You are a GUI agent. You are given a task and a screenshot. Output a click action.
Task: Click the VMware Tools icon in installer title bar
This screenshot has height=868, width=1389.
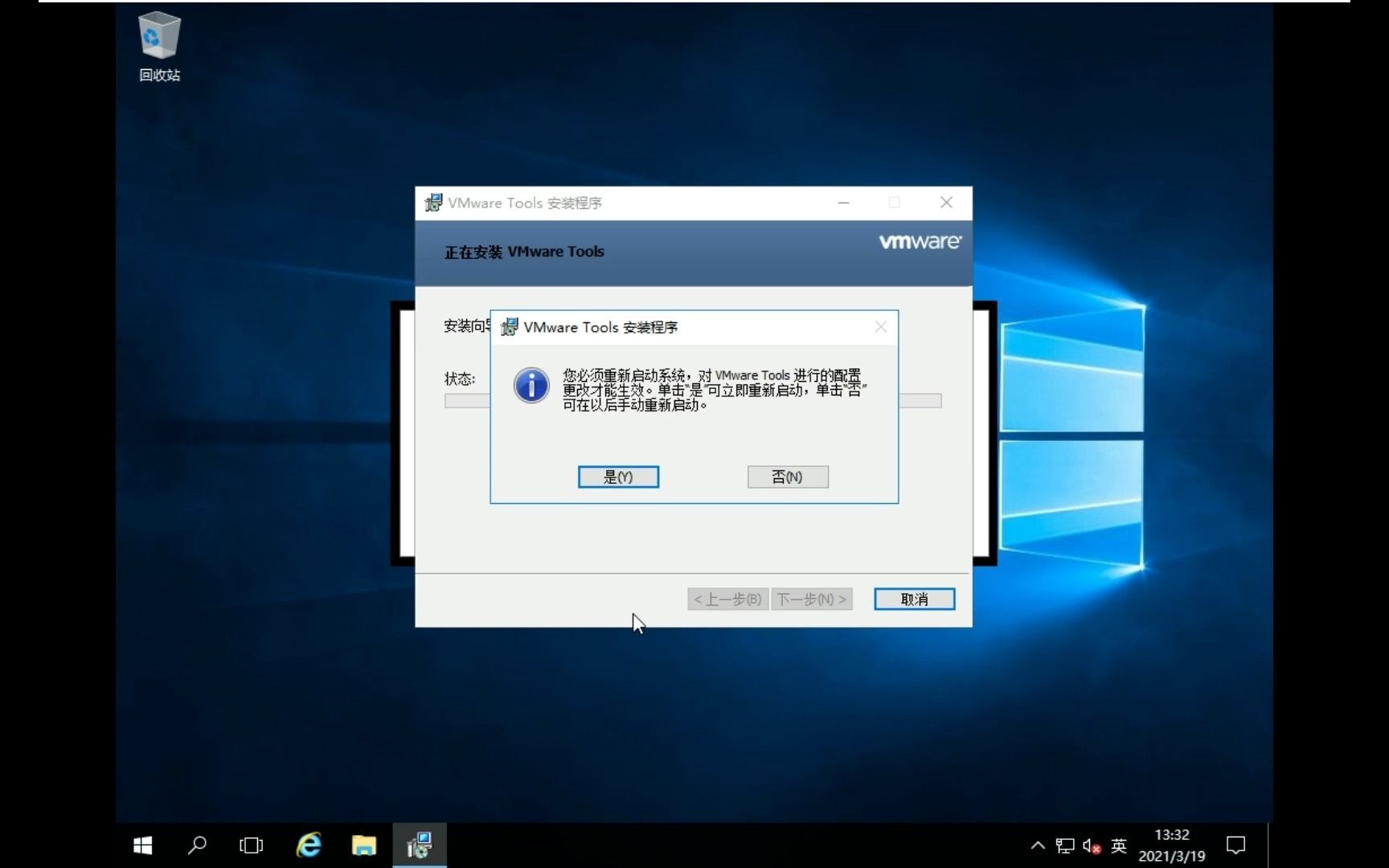(x=433, y=203)
